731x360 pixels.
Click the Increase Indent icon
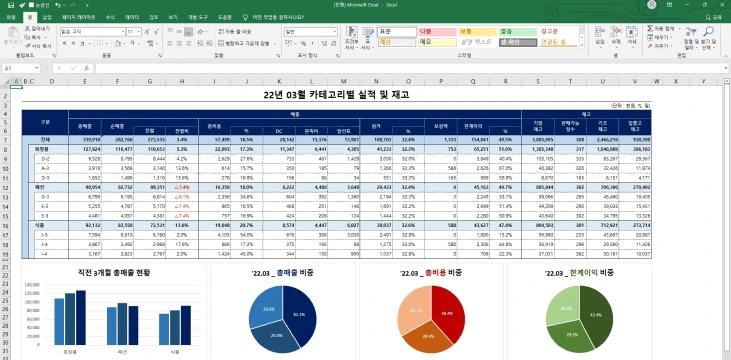tap(209, 43)
